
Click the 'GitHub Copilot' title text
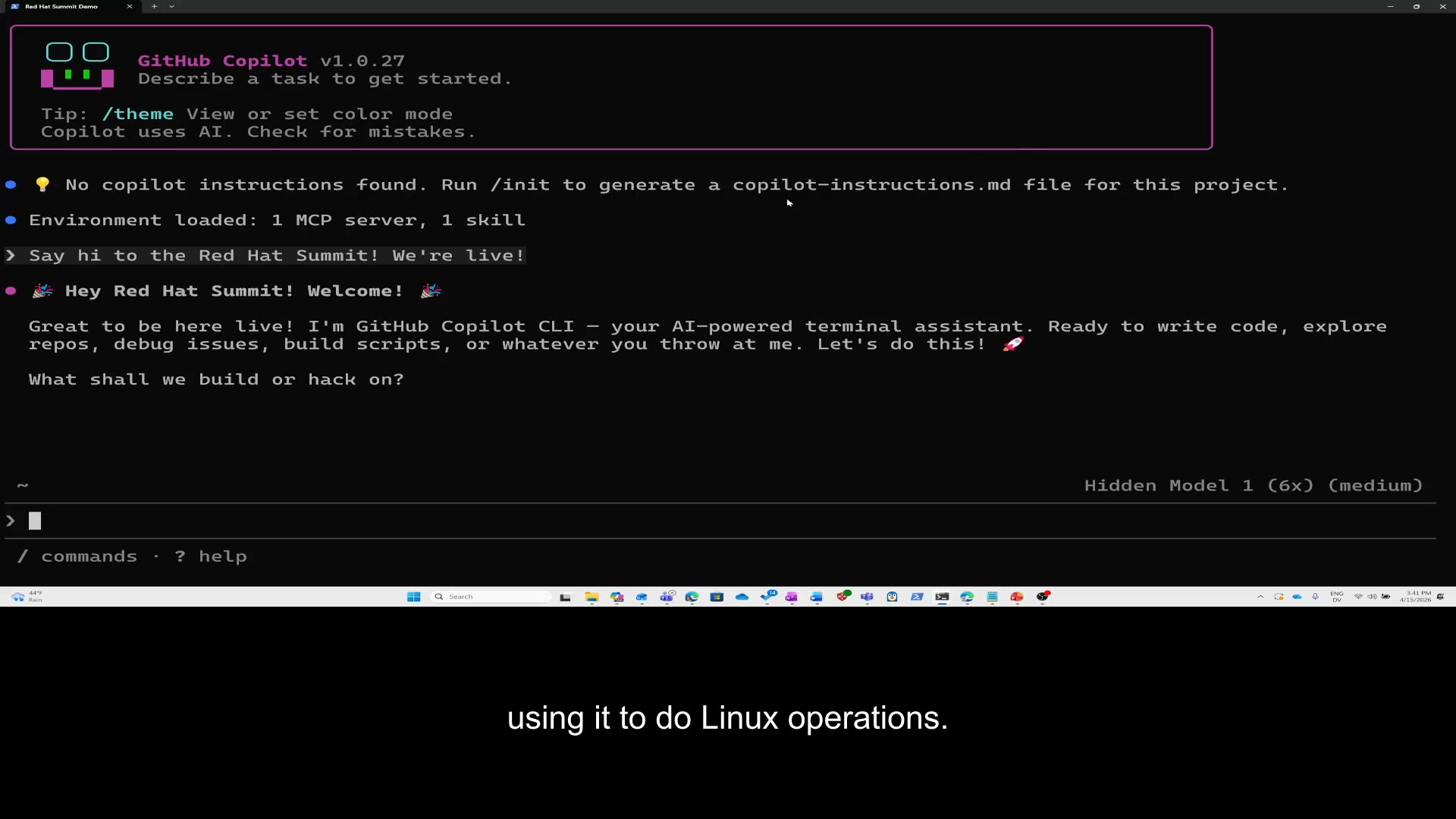[x=222, y=61]
